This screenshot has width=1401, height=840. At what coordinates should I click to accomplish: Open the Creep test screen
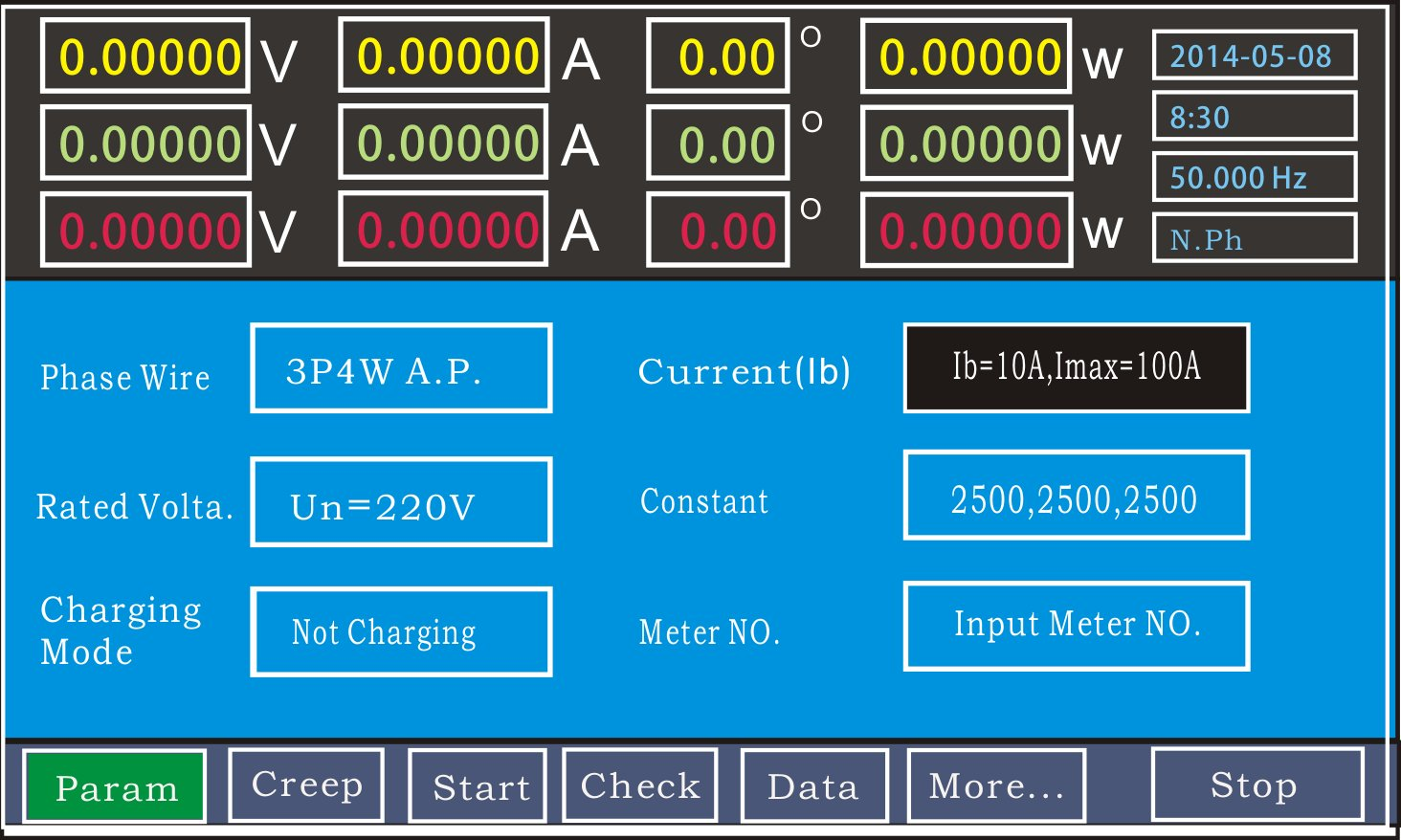point(306,785)
